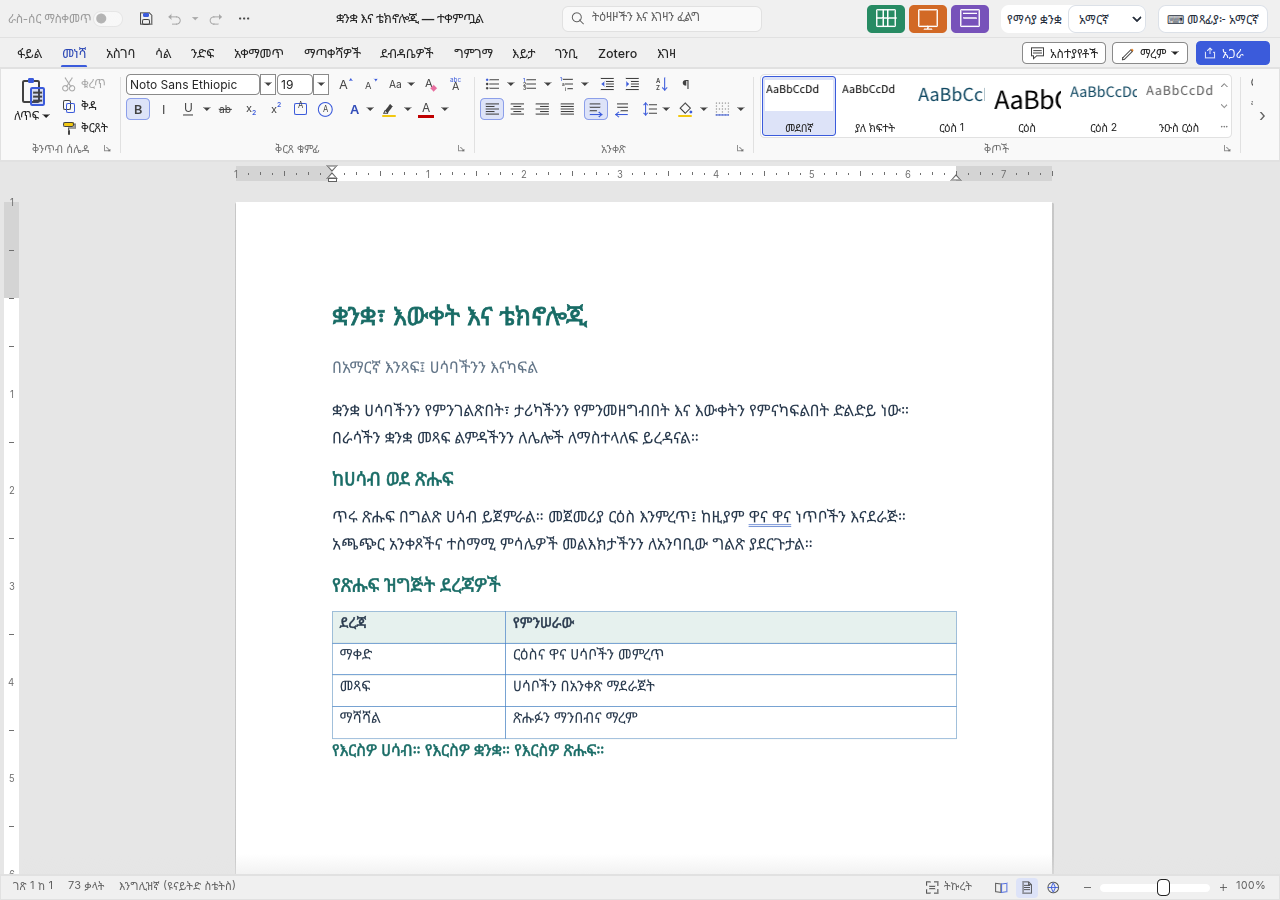Image resolution: width=1280 pixels, height=900 pixels.
Task: Toggle strikethrough formatting
Action: [225, 109]
